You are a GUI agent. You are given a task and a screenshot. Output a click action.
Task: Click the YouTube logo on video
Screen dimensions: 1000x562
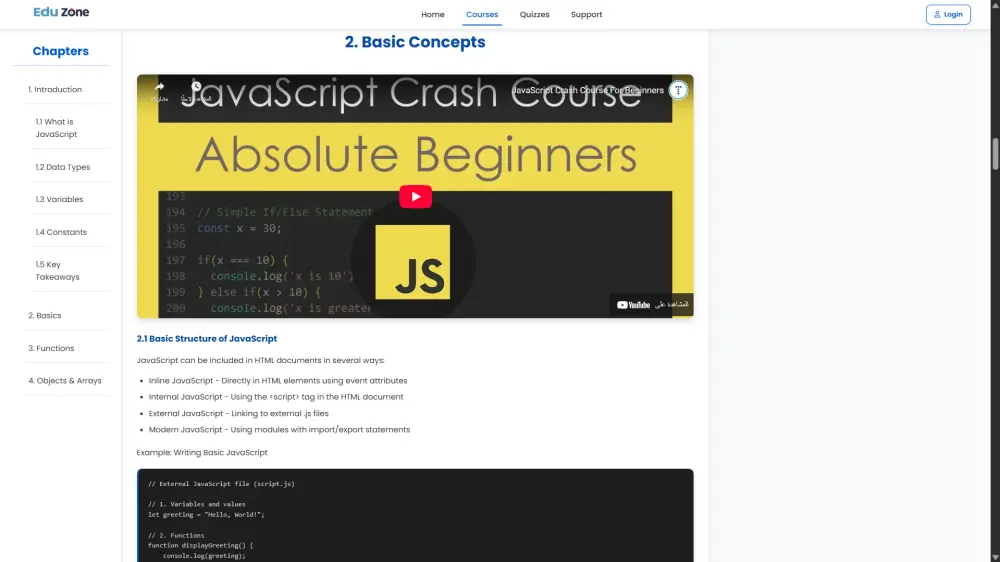coord(633,305)
